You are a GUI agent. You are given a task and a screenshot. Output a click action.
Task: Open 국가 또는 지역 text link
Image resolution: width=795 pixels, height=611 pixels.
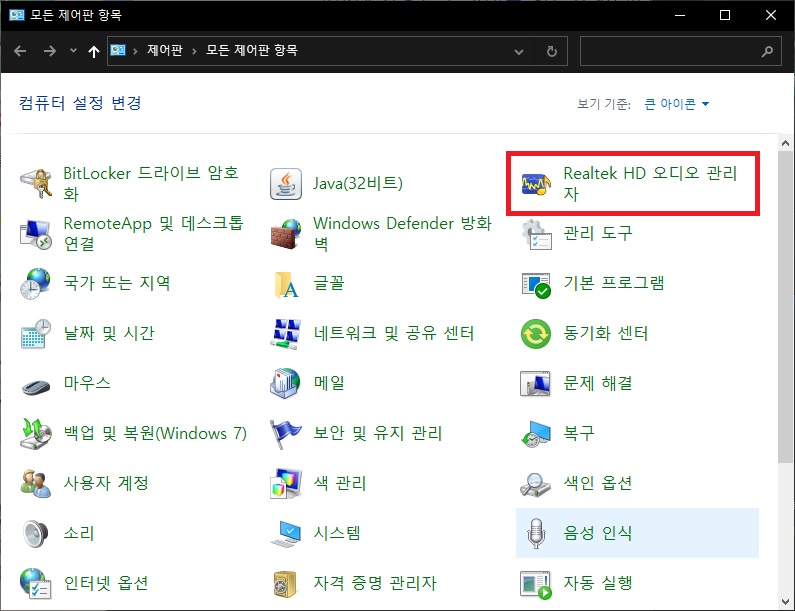pos(117,283)
